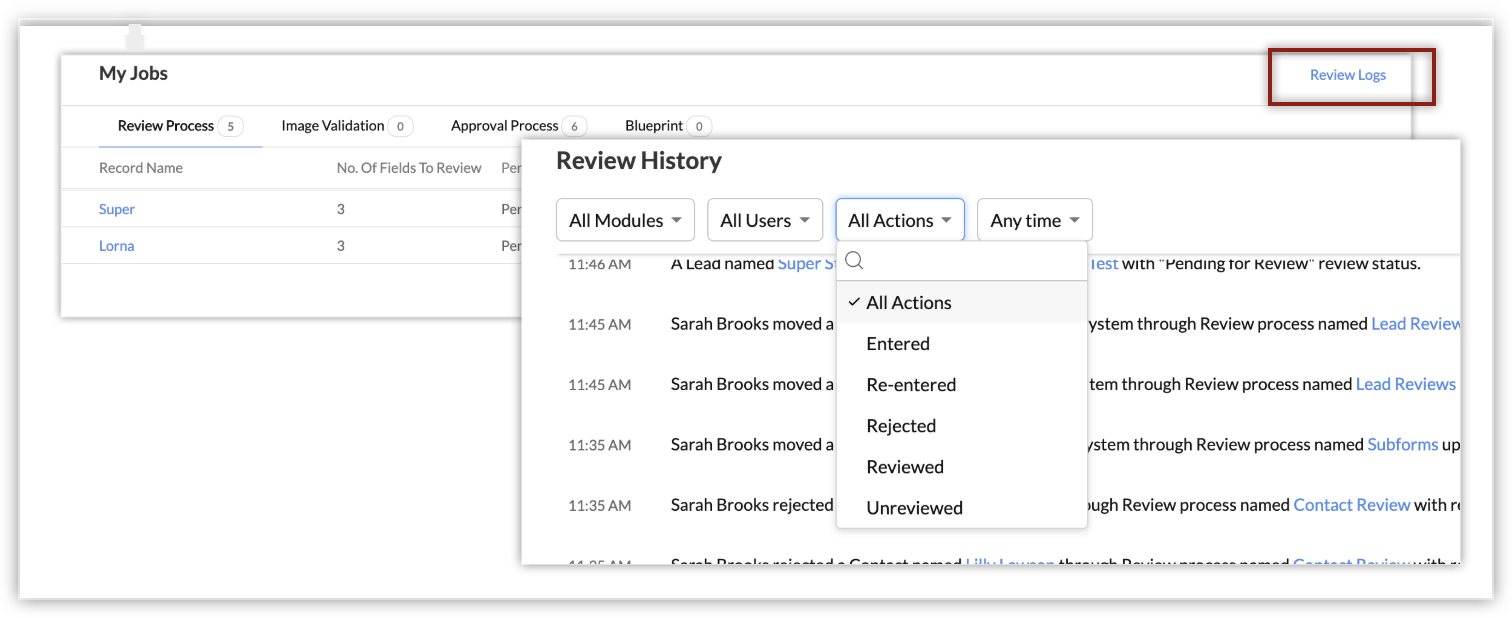Select the Re-entered action filter
1512x618 pixels.
[x=961, y=384]
